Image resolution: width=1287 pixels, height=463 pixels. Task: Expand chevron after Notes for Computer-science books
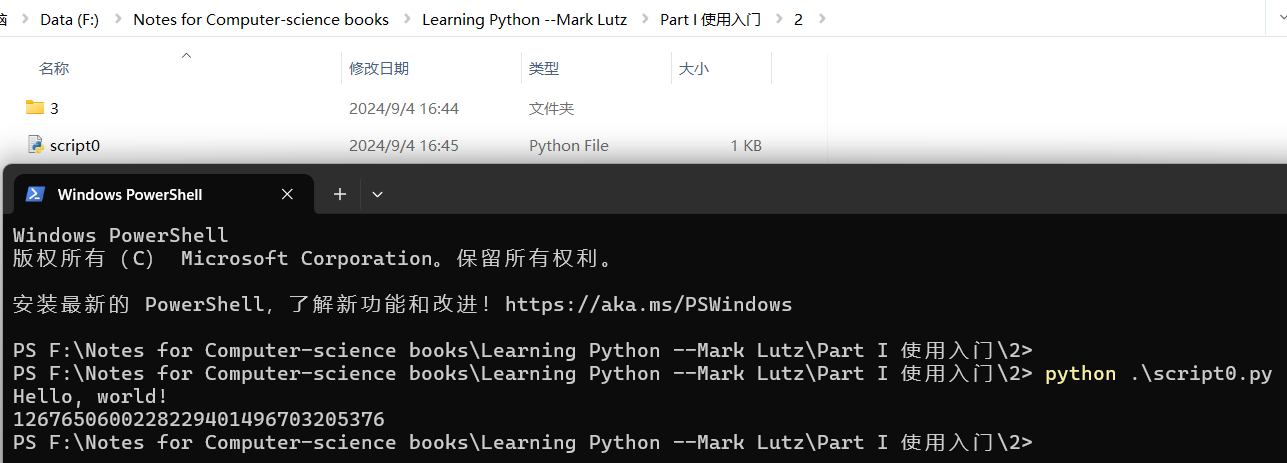pyautogui.click(x=405, y=19)
